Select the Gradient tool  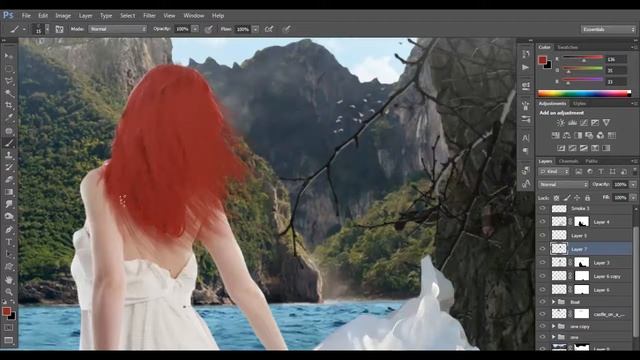[x=9, y=192]
